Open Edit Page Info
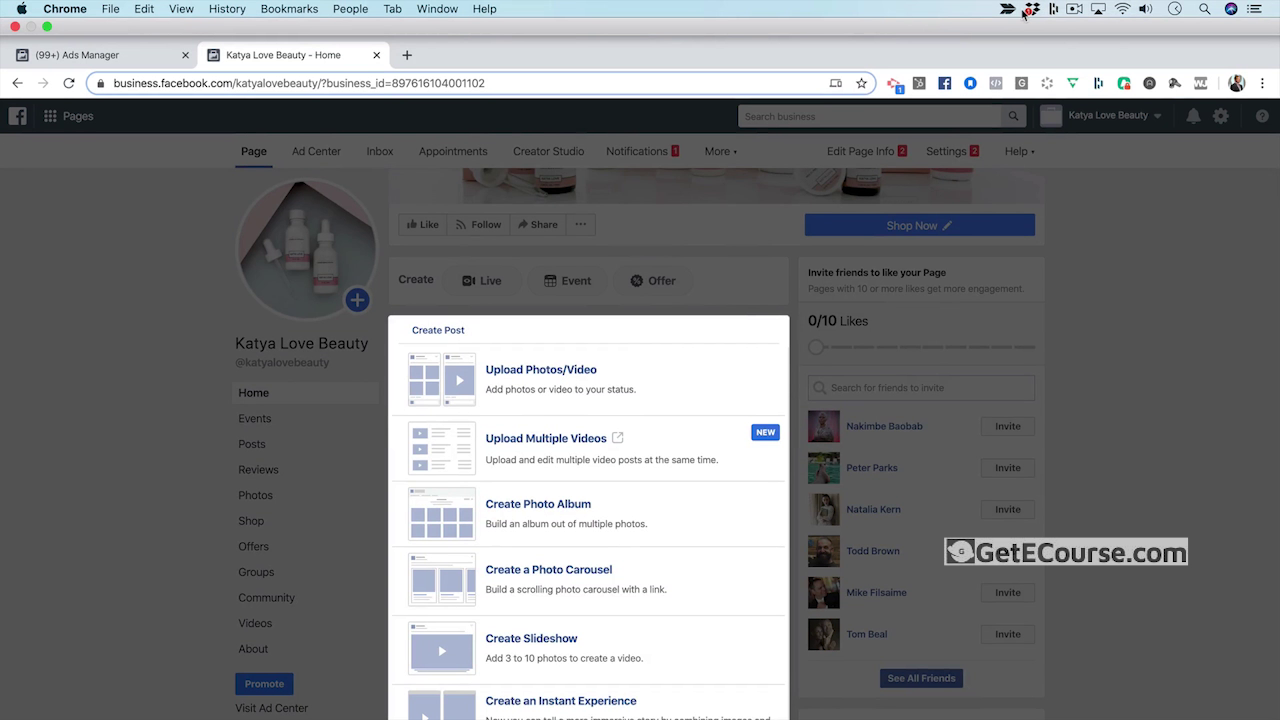Screen dimensions: 1280x720 tap(866, 151)
